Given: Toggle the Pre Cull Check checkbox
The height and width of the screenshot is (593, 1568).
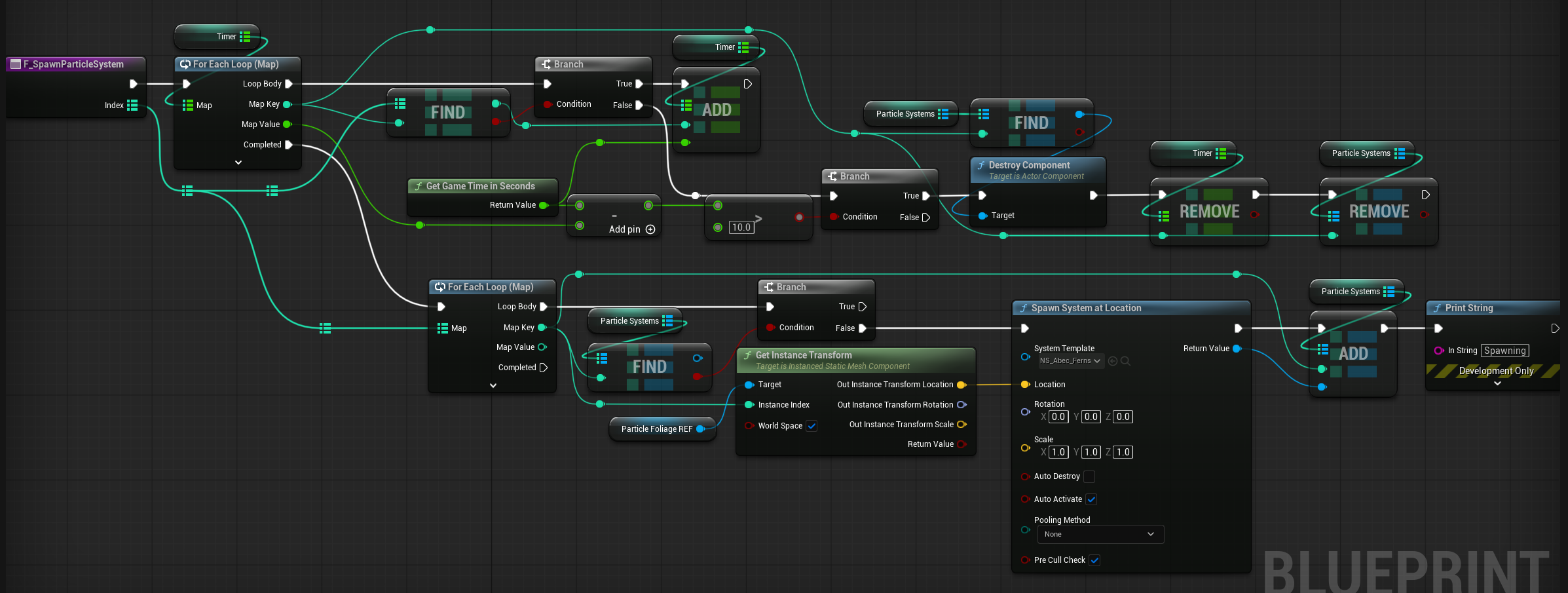Looking at the screenshot, I should (x=1094, y=560).
